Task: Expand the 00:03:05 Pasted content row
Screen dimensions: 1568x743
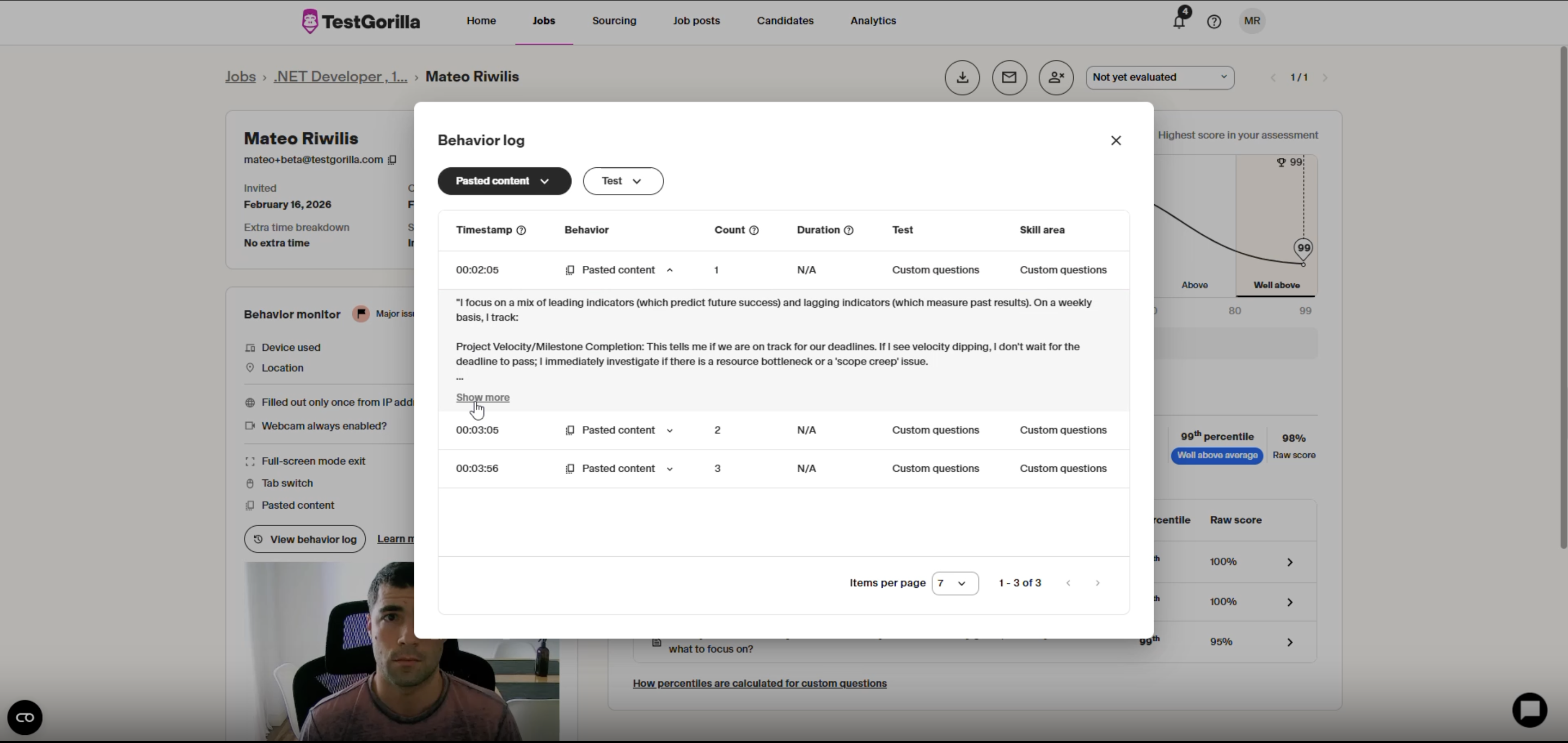Action: coord(670,430)
